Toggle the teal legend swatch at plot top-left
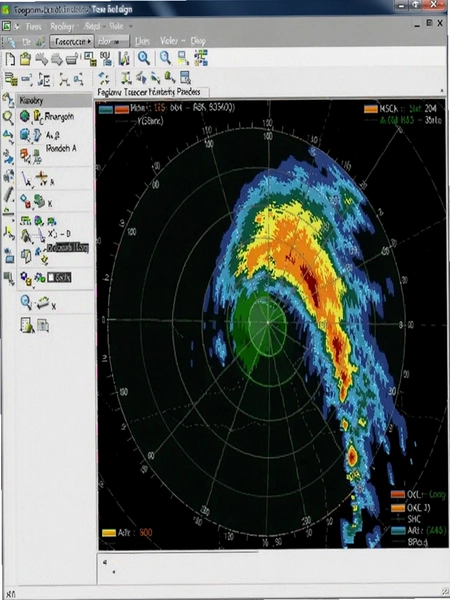Screen dimensions: 450x600 coord(106,109)
